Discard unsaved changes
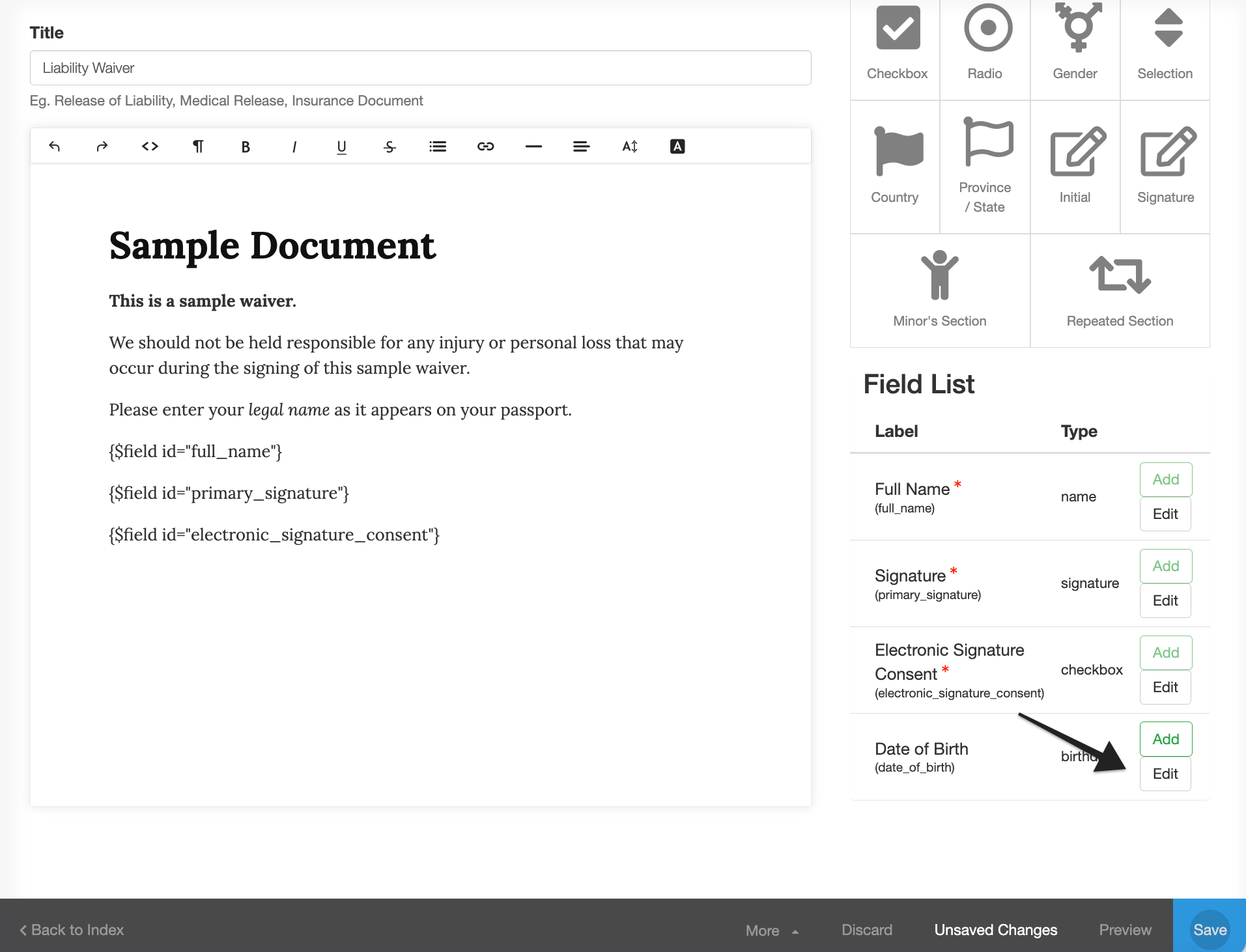1246x952 pixels. tap(867, 930)
